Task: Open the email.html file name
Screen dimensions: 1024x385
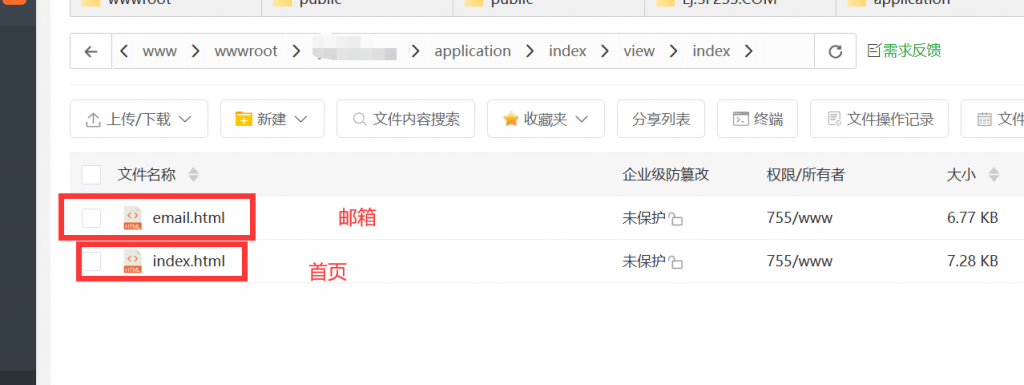Action: click(x=189, y=218)
